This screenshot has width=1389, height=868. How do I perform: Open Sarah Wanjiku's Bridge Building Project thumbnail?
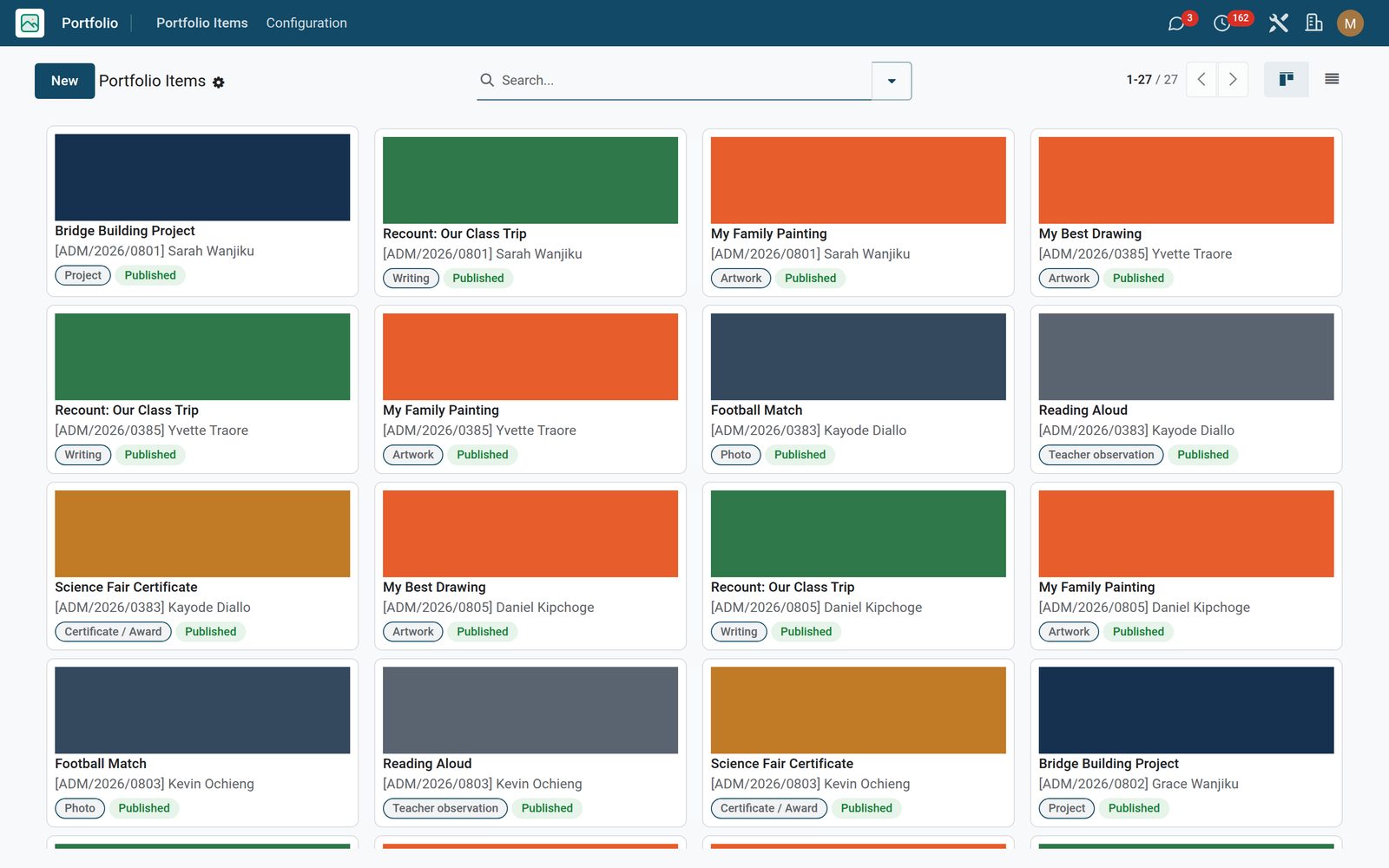[202, 177]
